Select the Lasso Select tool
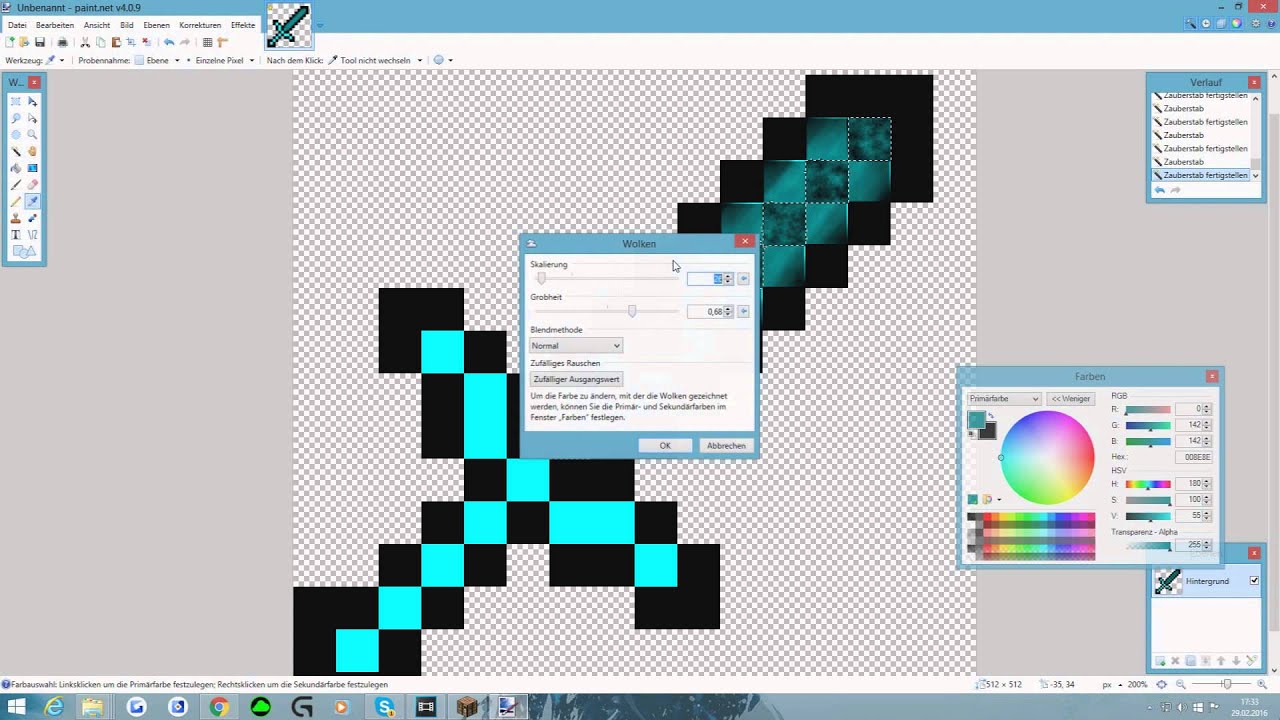1280x720 pixels. click(16, 118)
